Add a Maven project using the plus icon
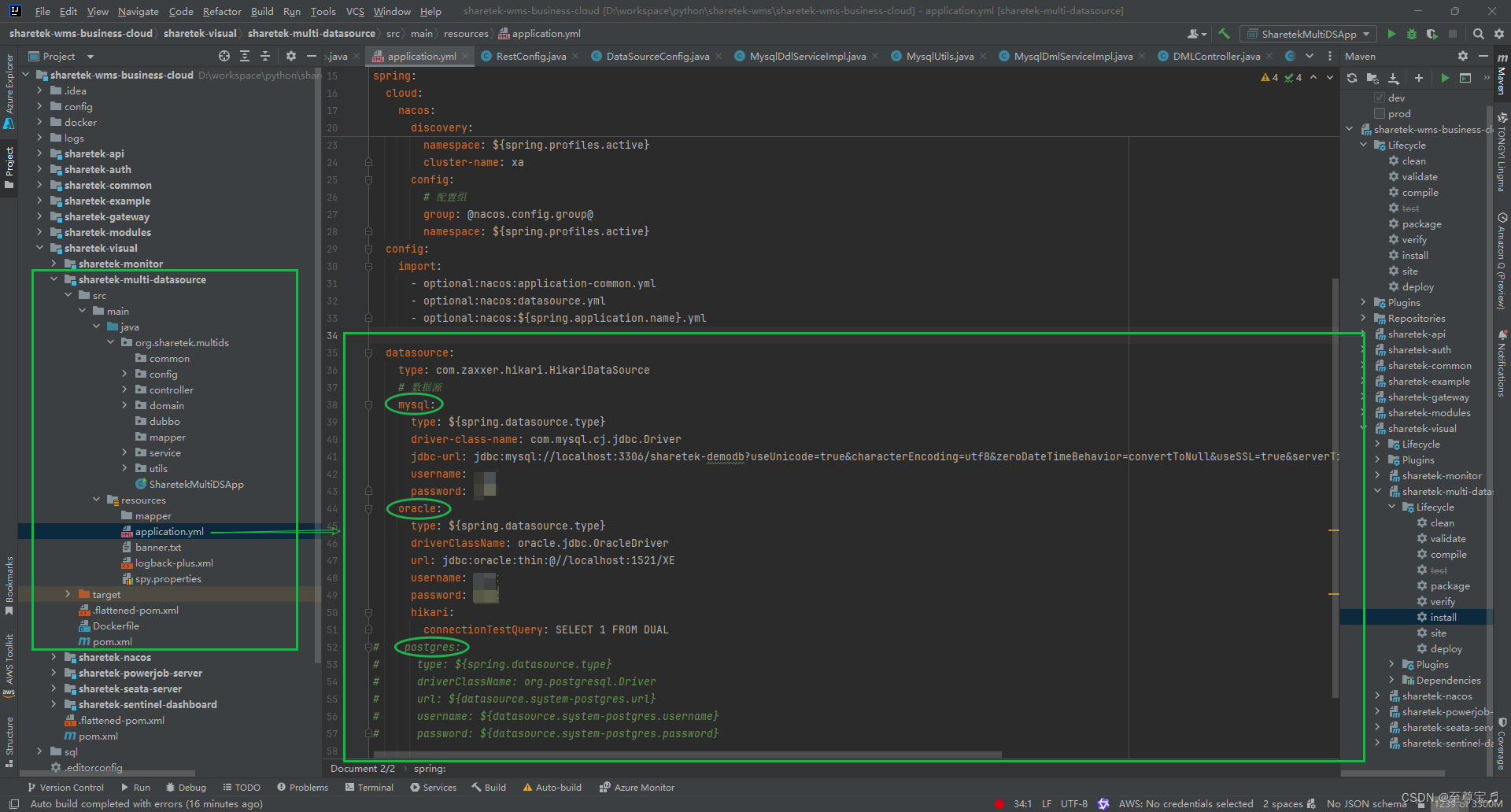1511x812 pixels. 1419,78
